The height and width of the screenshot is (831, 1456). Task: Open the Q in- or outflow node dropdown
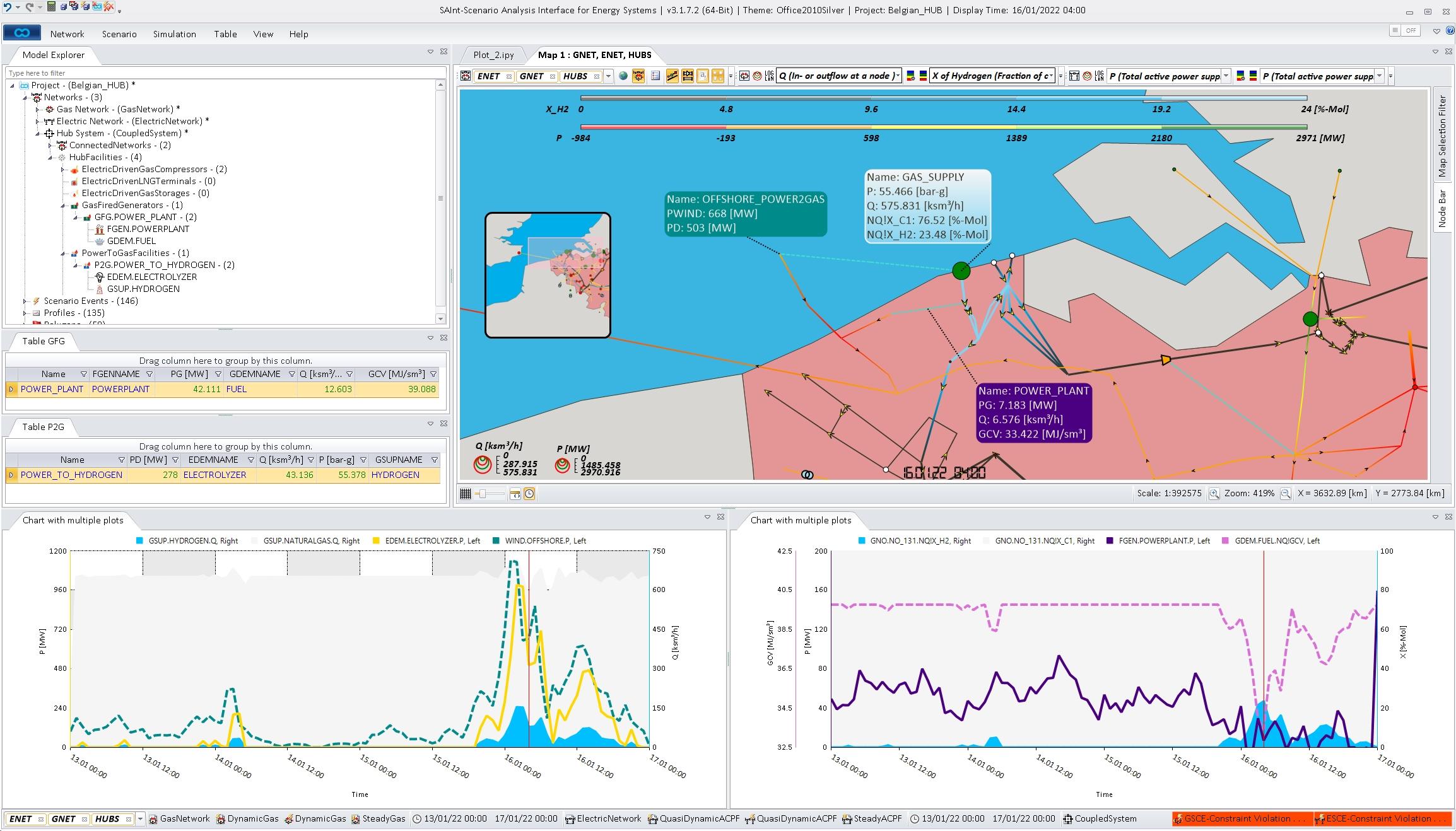coord(898,76)
